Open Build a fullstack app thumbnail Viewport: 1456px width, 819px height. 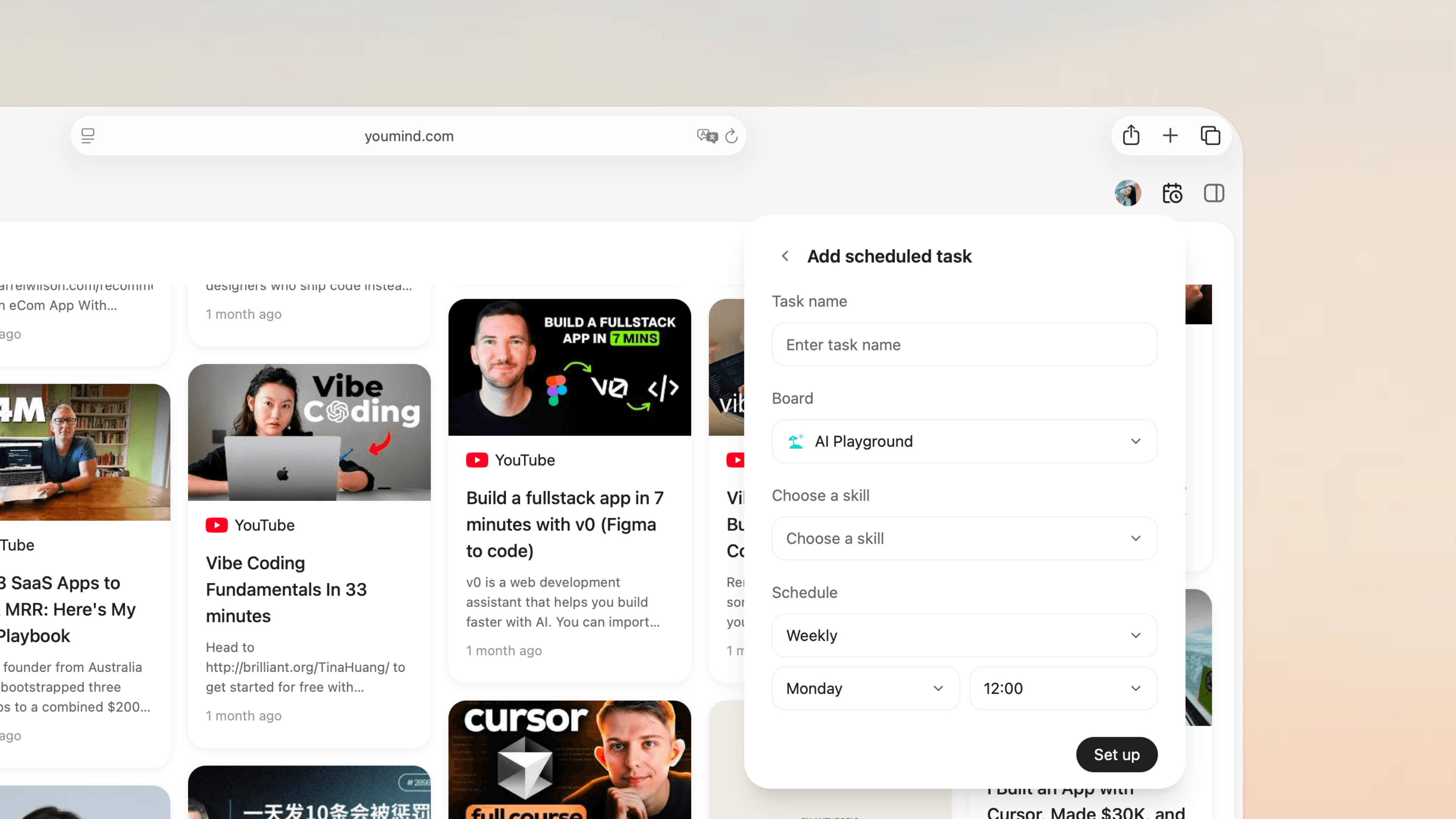pos(570,367)
